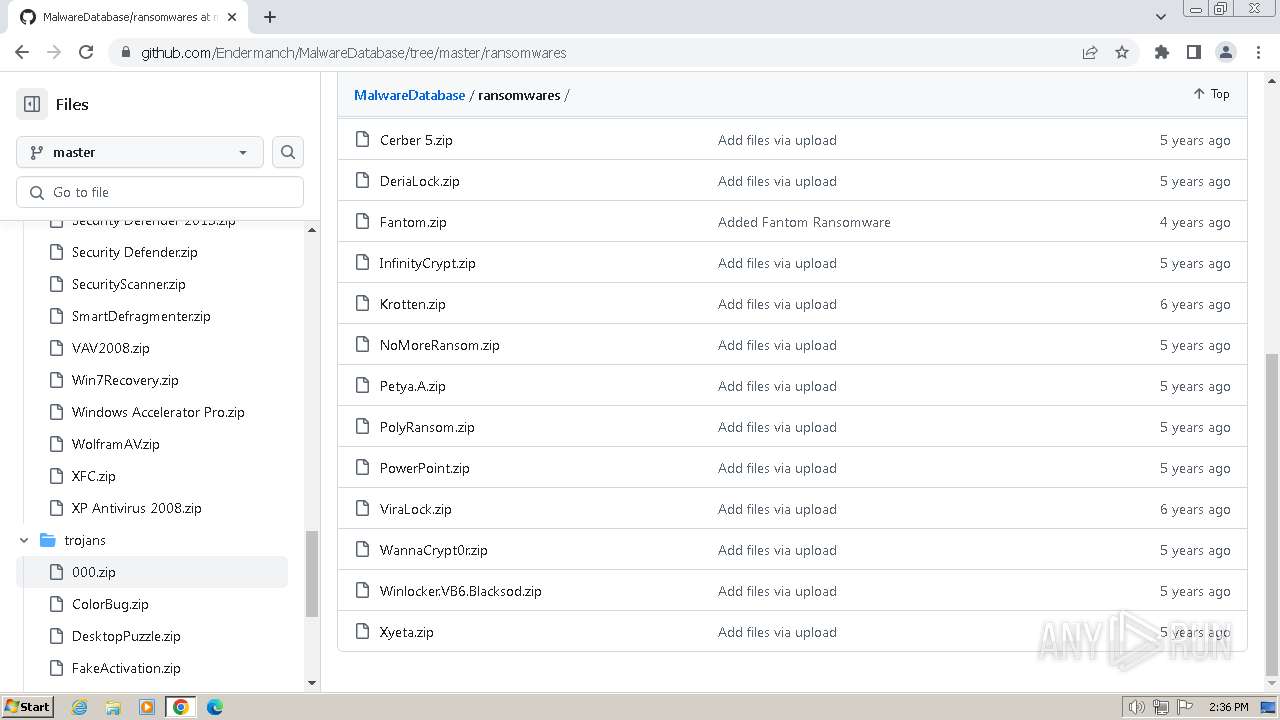Select Security Defender.zip in the file tree

pyautogui.click(x=135, y=252)
